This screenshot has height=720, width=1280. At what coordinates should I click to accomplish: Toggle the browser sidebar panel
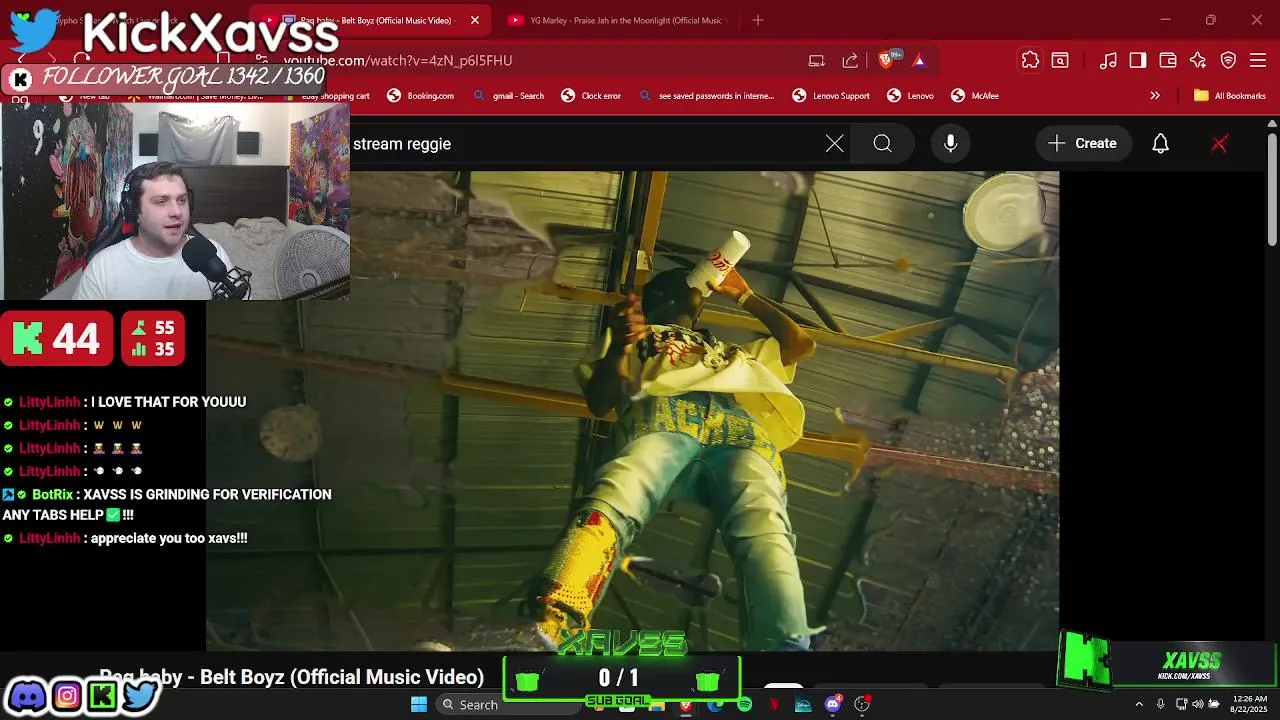coord(1138,61)
